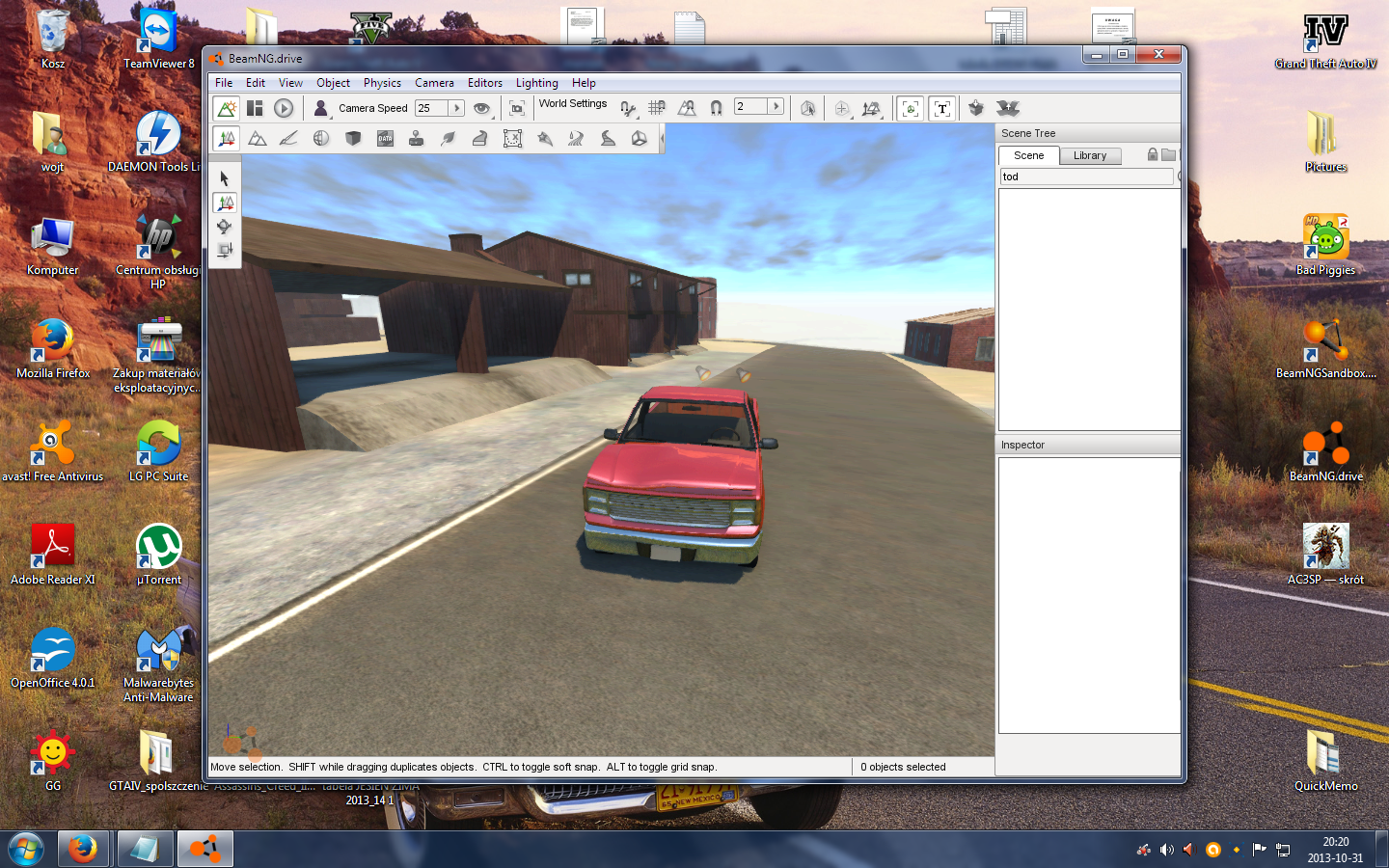Image resolution: width=1389 pixels, height=868 pixels.
Task: Open the View menu
Action: [x=291, y=83]
